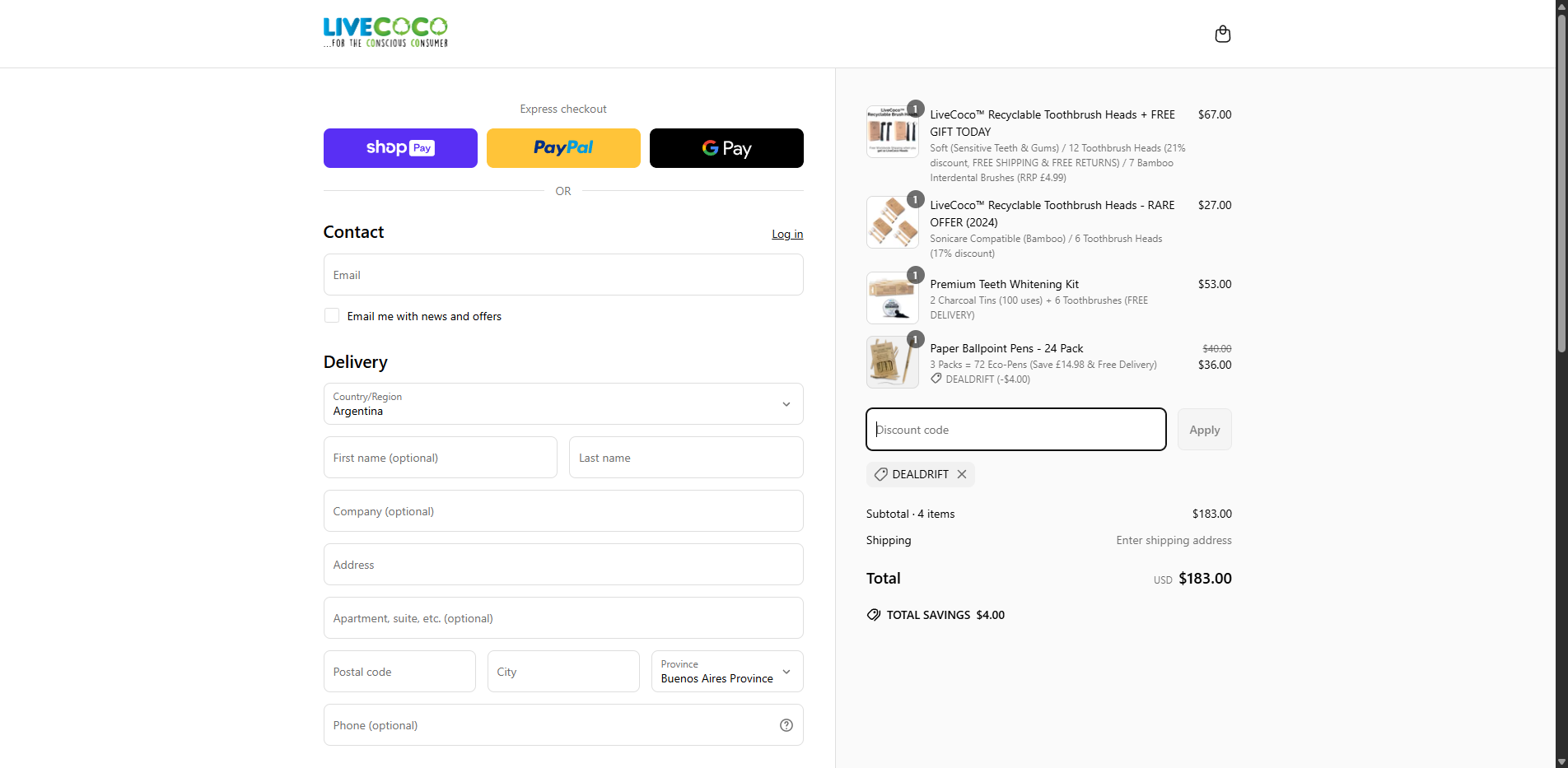Click the Toothbrush Heads RARE OFFER thumbnail
The height and width of the screenshot is (768, 1568).
[893, 222]
